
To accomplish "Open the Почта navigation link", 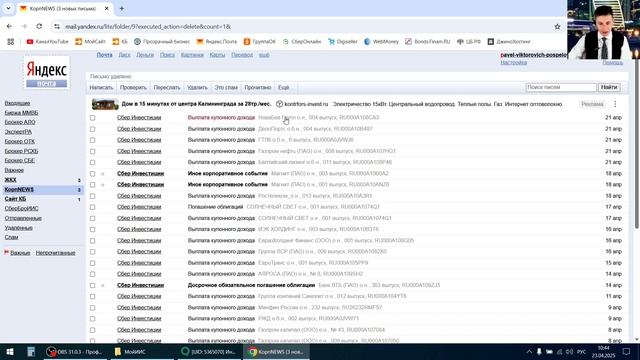I will coord(104,55).
